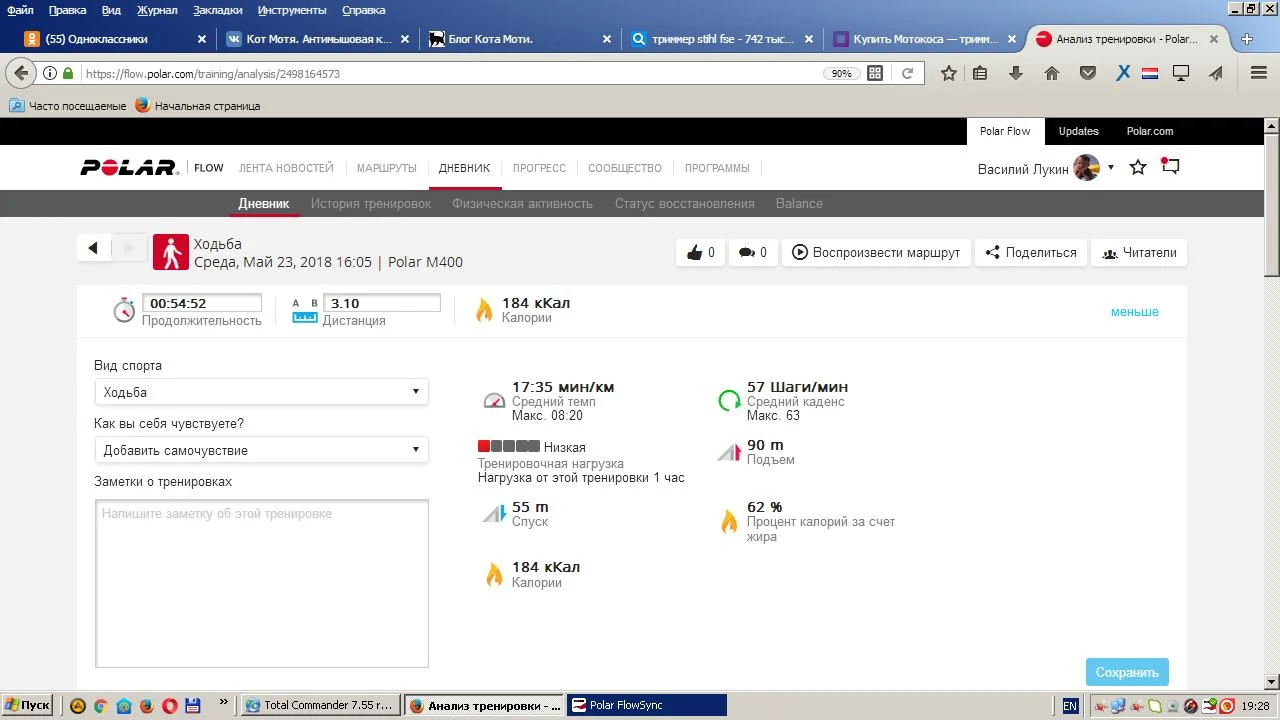Screen dimensions: 1280x720
Task: Click the flag extension icon in toolbar
Action: pyautogui.click(x=1150, y=73)
